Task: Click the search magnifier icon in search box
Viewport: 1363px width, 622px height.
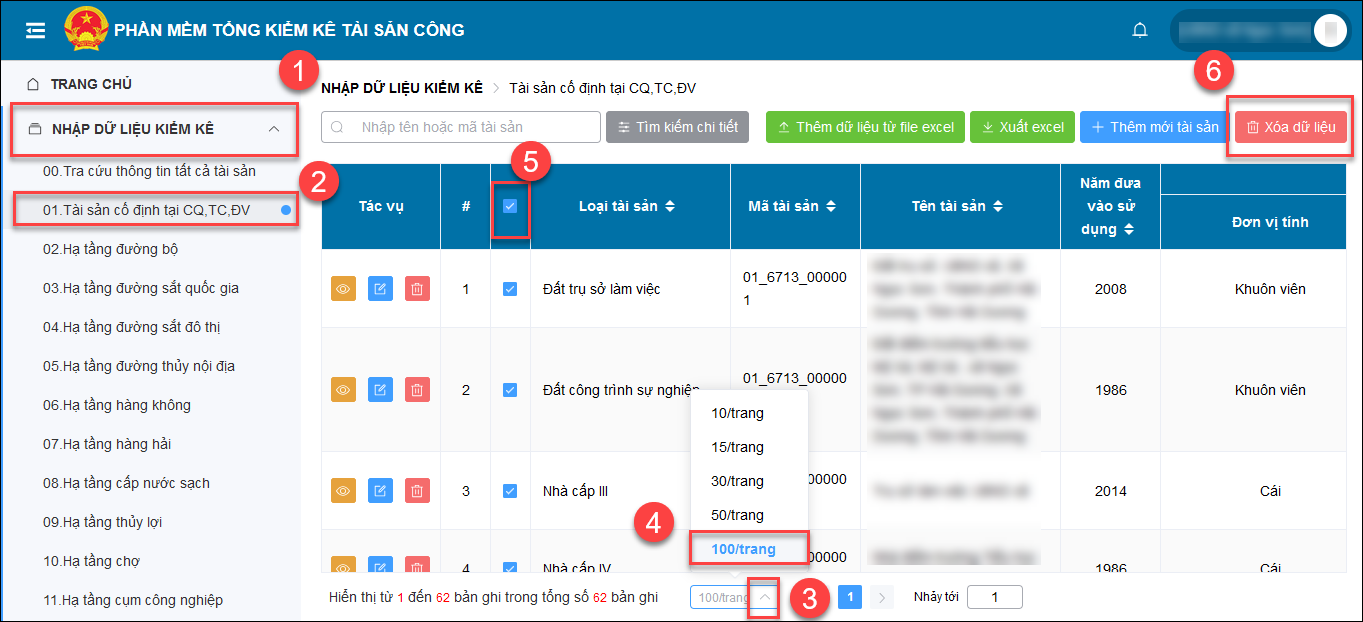Action: point(337,127)
